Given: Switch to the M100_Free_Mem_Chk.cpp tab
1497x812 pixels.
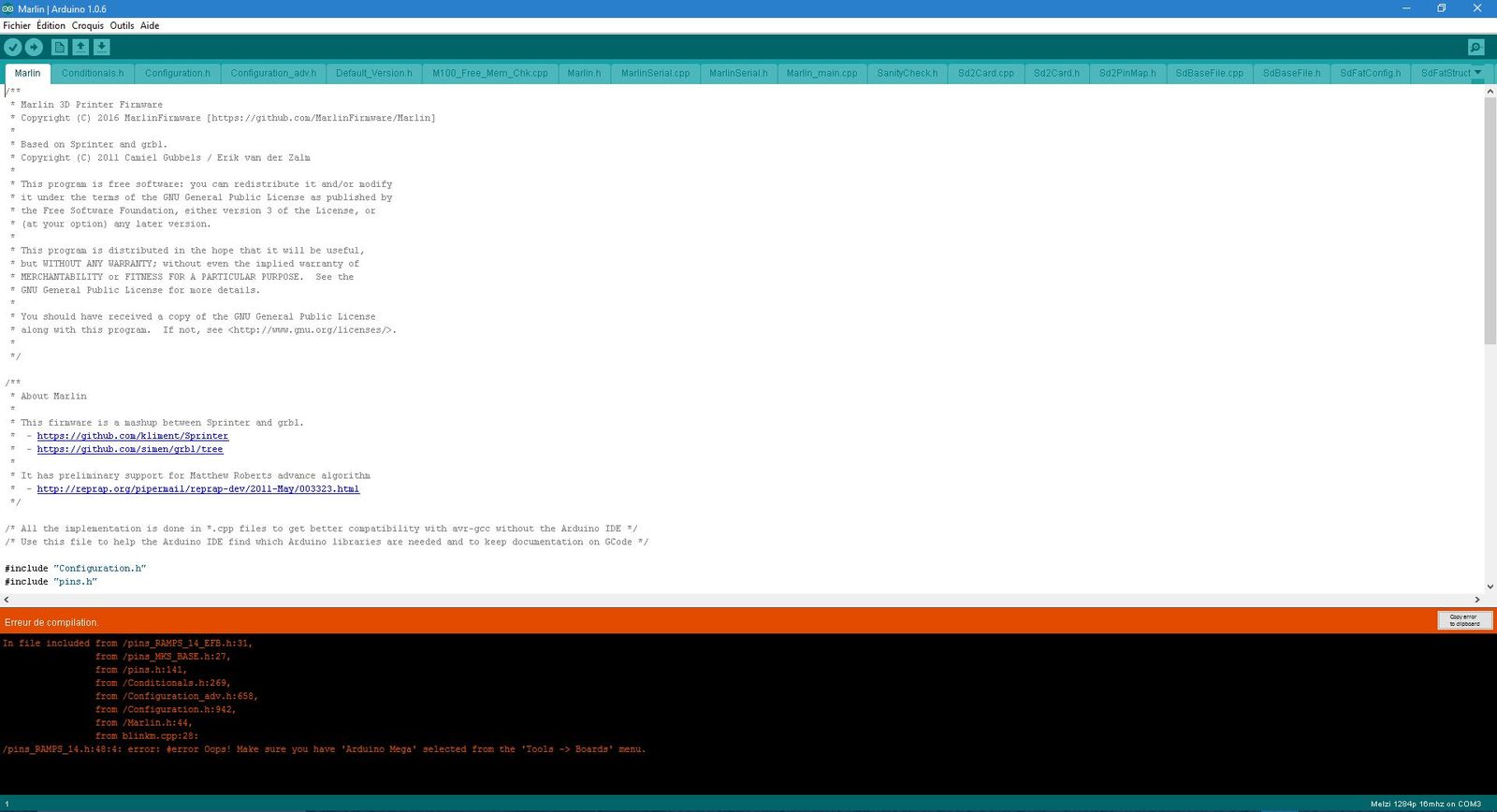Looking at the screenshot, I should (x=490, y=73).
